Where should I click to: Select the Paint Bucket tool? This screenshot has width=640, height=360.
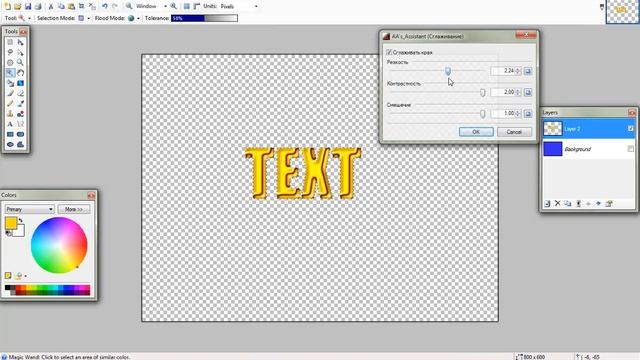[x=10, y=83]
